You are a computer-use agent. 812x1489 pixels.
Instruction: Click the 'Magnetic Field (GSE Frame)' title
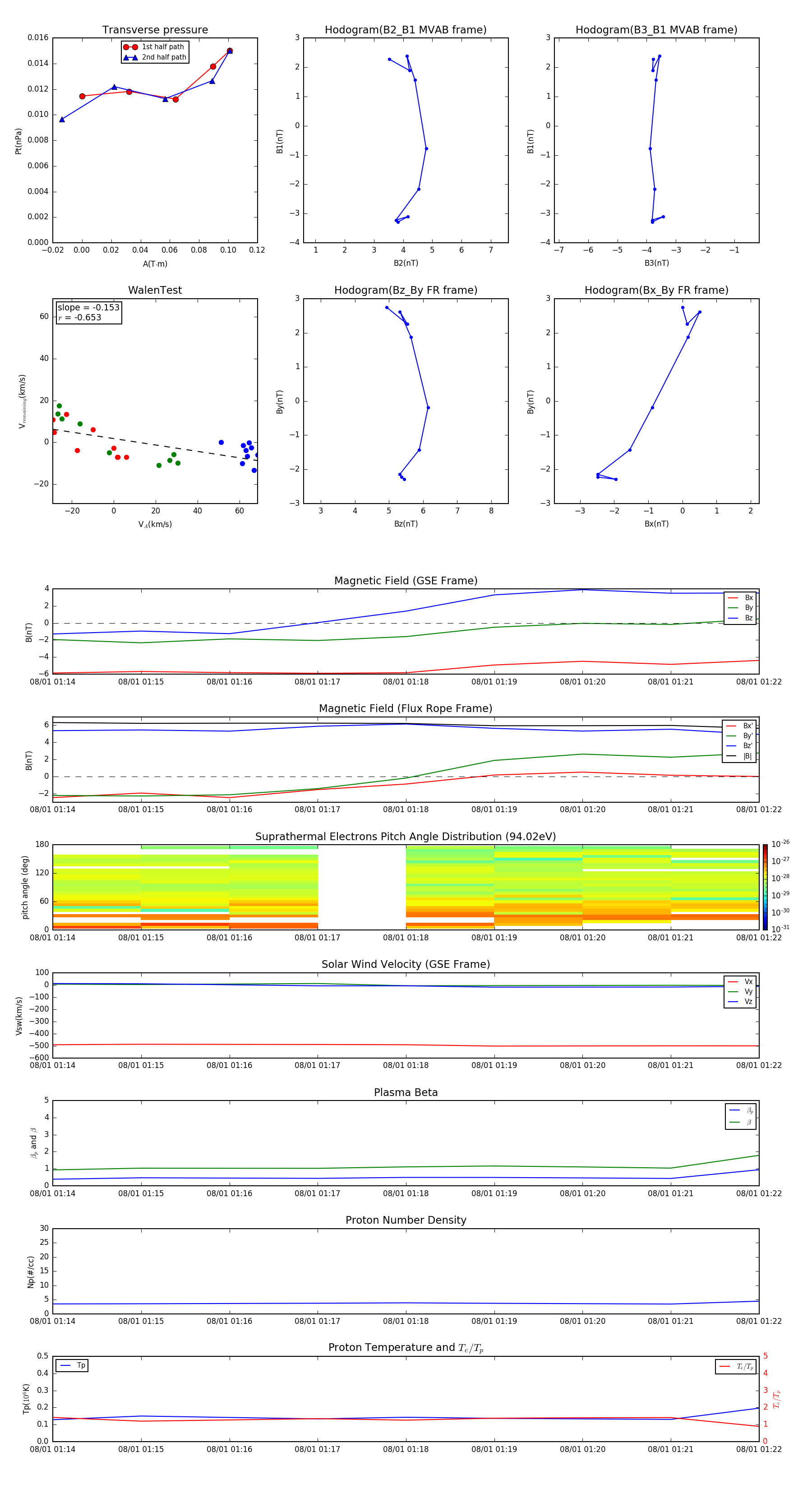coord(406,581)
